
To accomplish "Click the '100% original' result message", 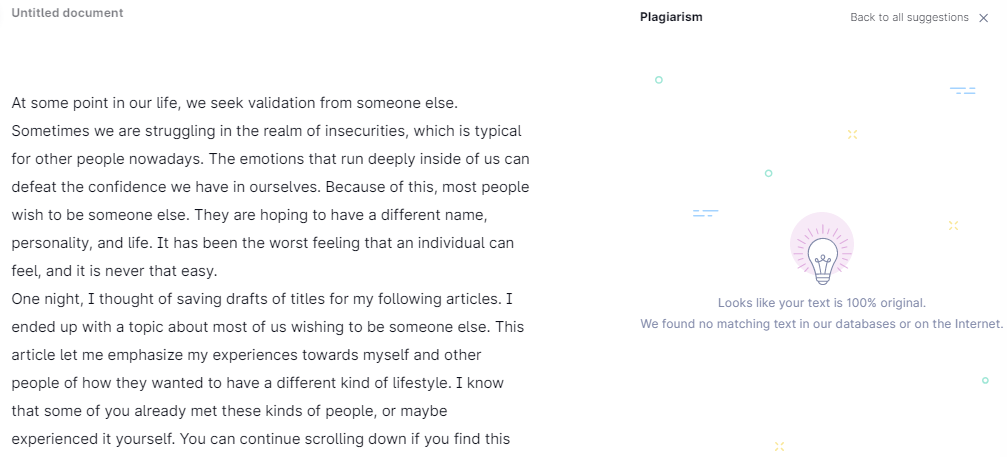I will coord(822,303).
